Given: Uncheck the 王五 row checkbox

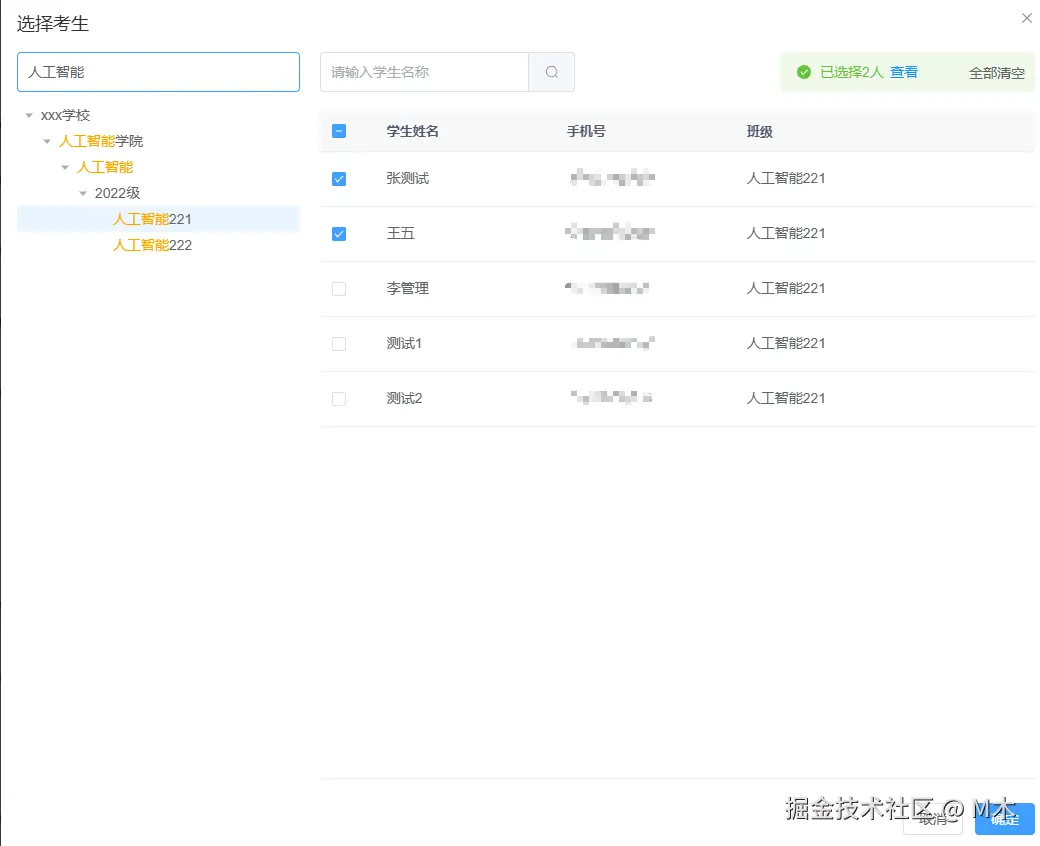Looking at the screenshot, I should pyautogui.click(x=339, y=234).
